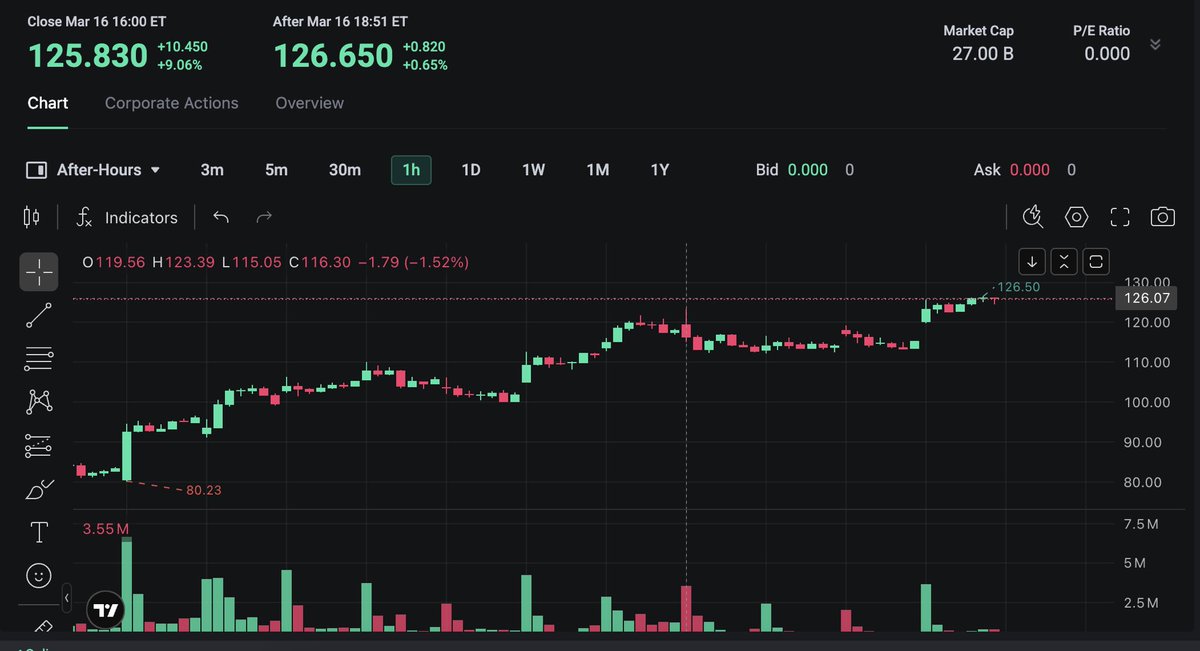The height and width of the screenshot is (651, 1200).
Task: Undo the last chart action
Action: [x=221, y=217]
